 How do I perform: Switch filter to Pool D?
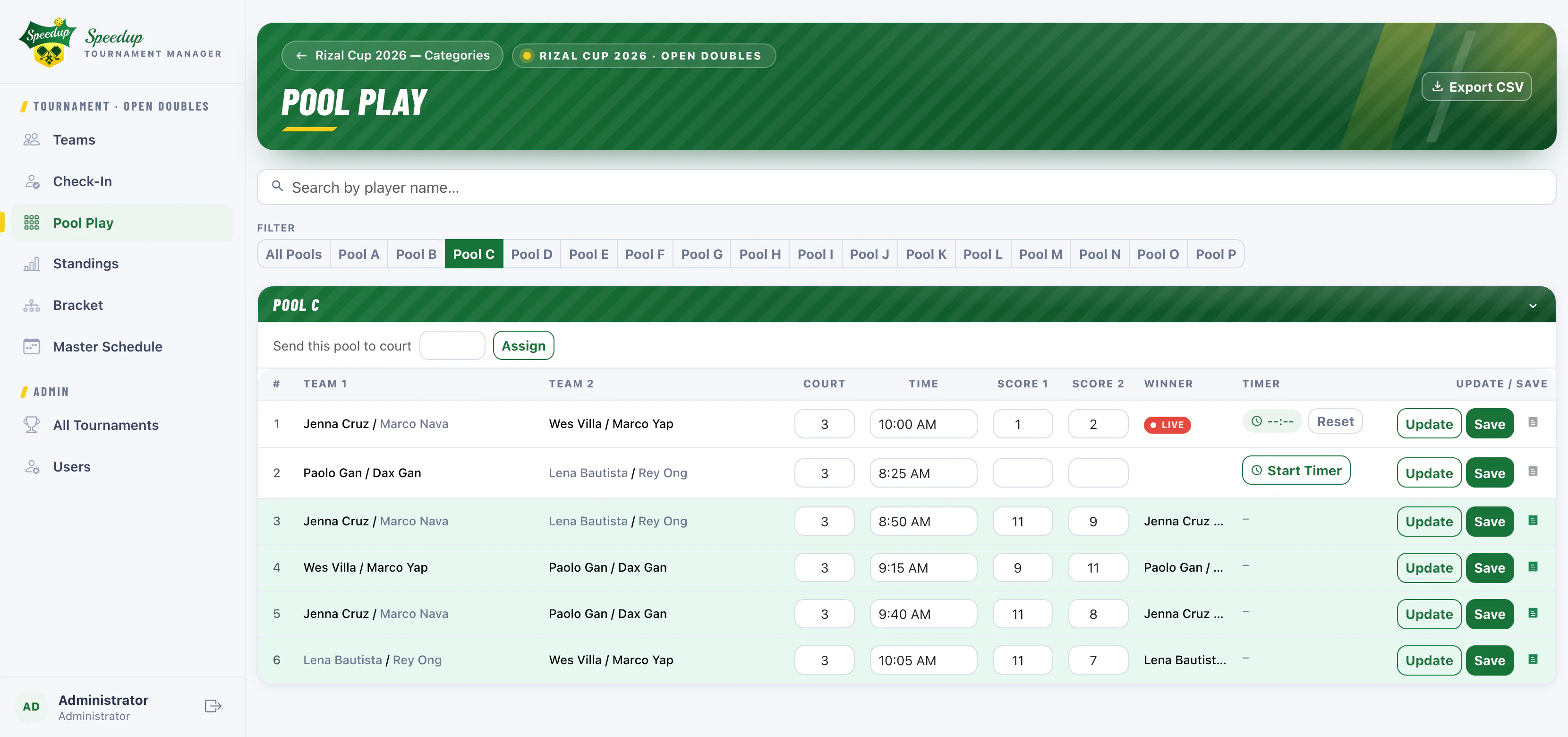531,254
